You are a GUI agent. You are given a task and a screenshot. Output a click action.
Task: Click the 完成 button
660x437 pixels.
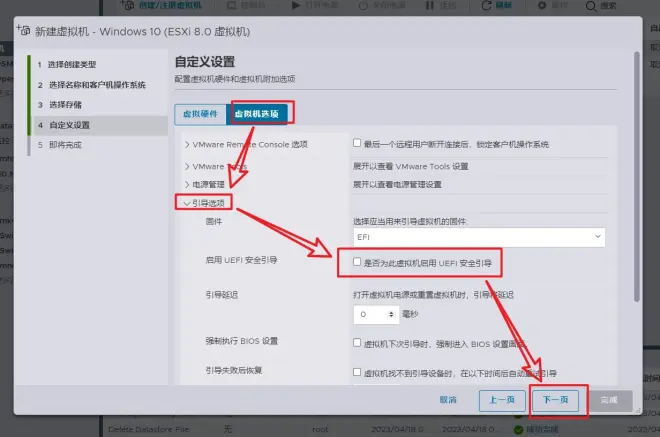[x=609, y=400]
